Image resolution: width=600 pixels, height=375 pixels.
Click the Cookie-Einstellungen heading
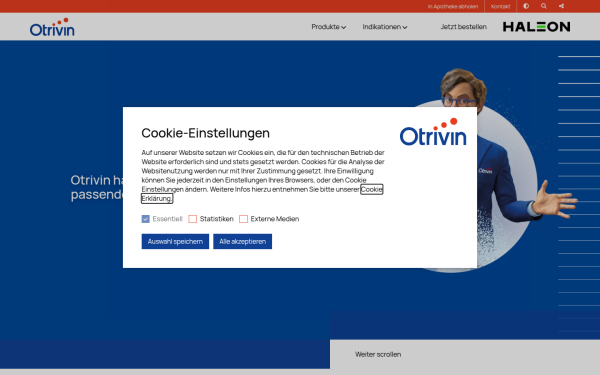205,133
